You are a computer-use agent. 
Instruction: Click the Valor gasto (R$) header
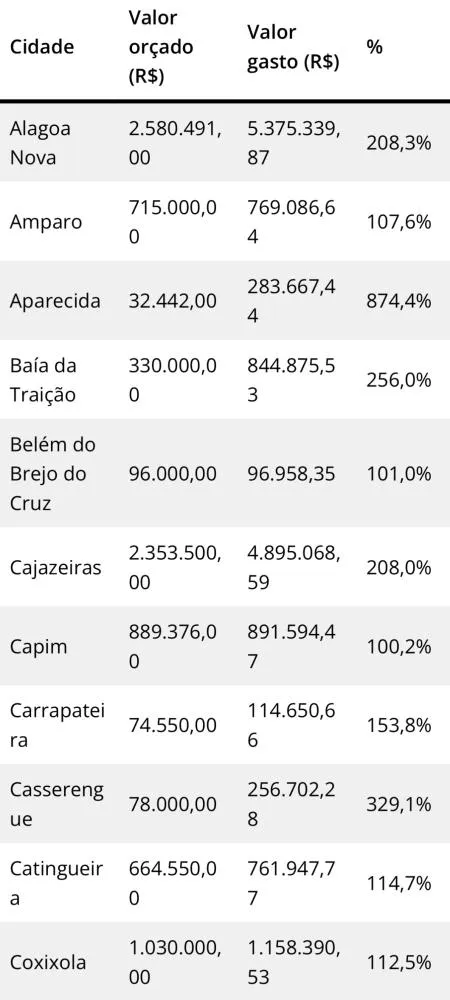tap(293, 47)
